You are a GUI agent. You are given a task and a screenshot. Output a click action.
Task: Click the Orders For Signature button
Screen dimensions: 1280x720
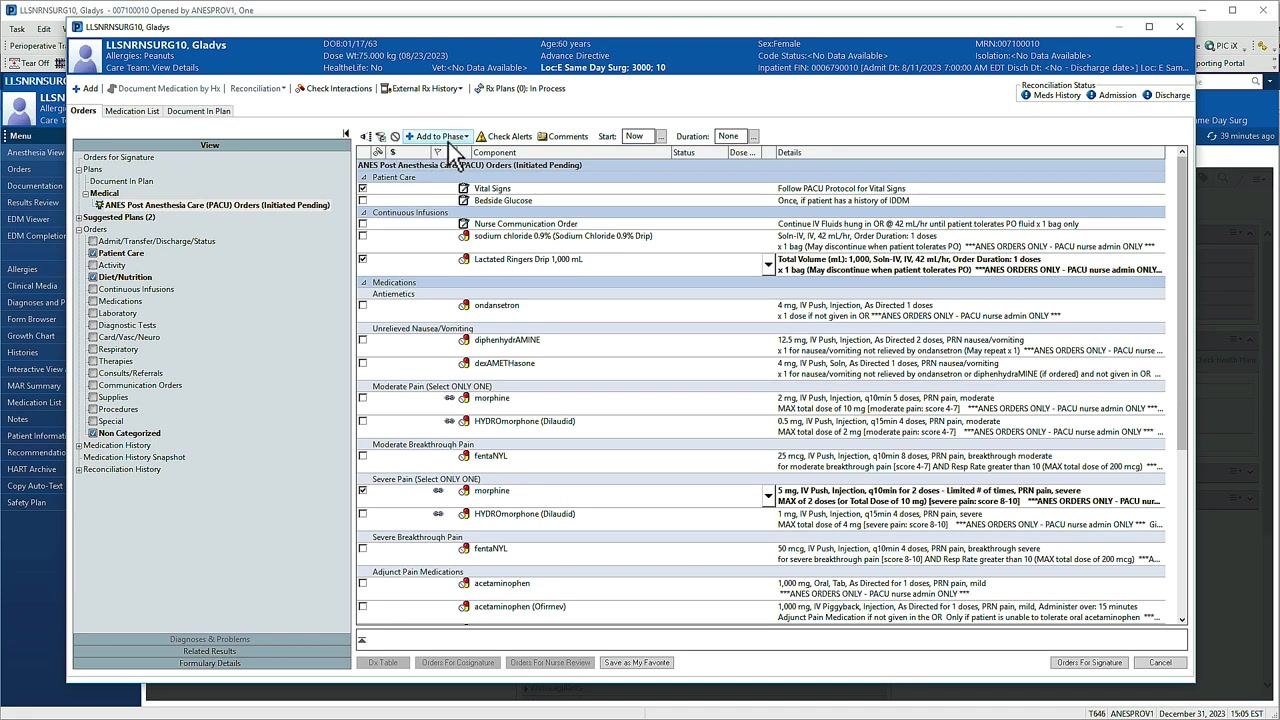pos(1090,663)
